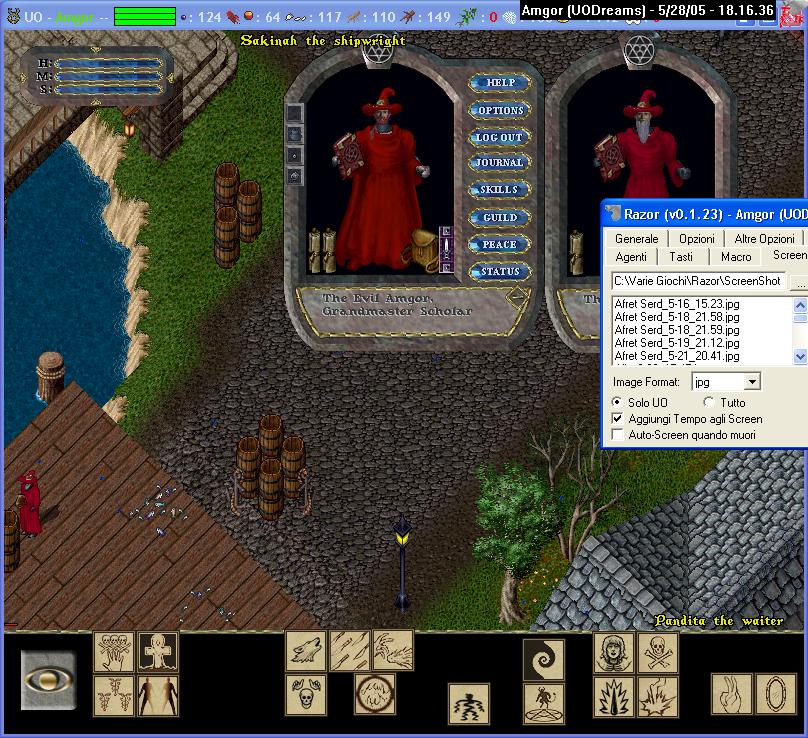
Task: Click the Pandita the waiter name label
Action: [719, 620]
